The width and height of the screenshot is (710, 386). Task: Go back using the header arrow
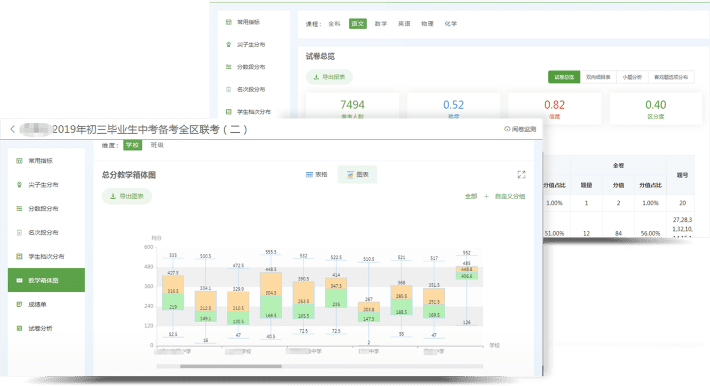(x=13, y=129)
